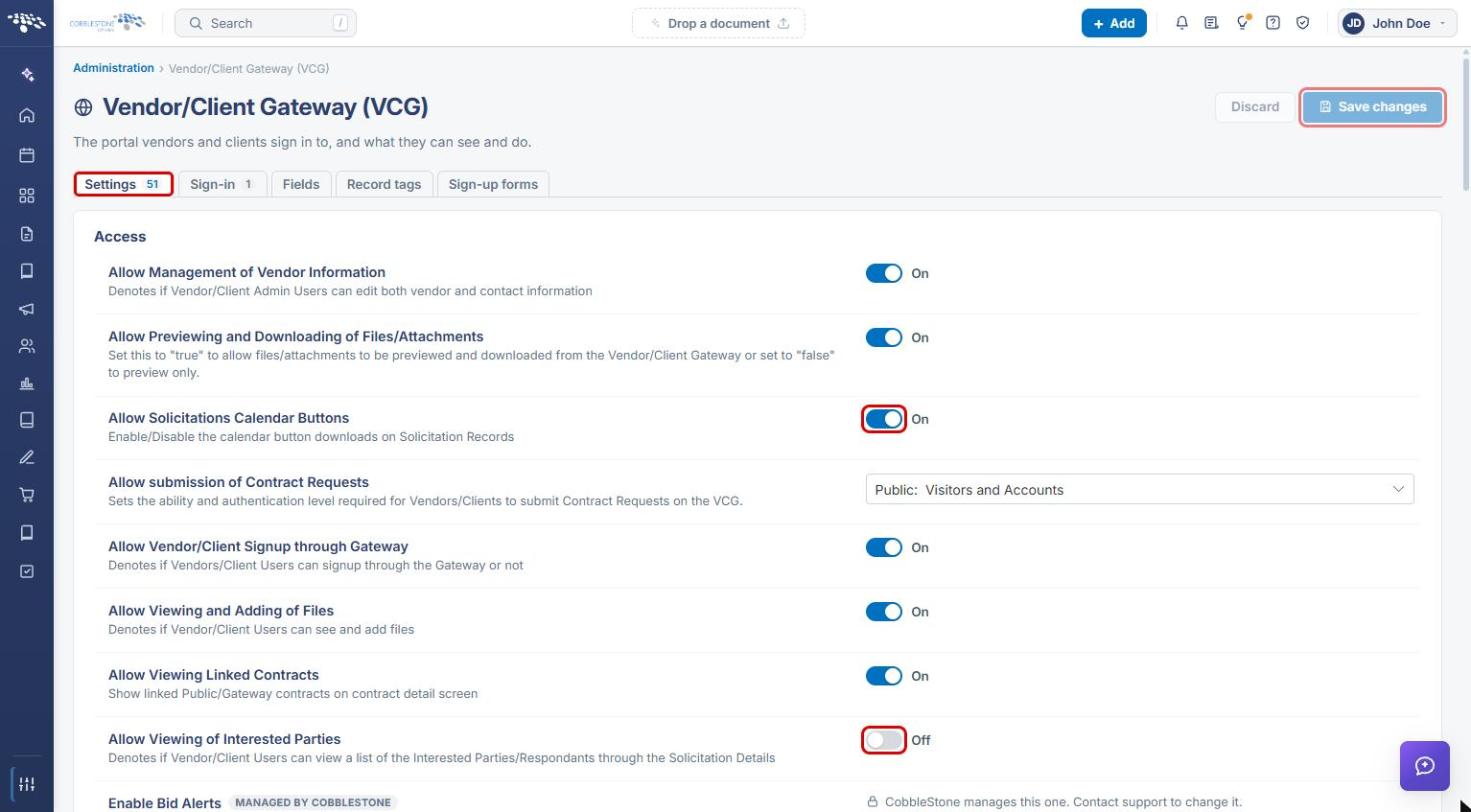The height and width of the screenshot is (812, 1471).
Task: Open the people icon in the sidebar
Action: click(27, 346)
